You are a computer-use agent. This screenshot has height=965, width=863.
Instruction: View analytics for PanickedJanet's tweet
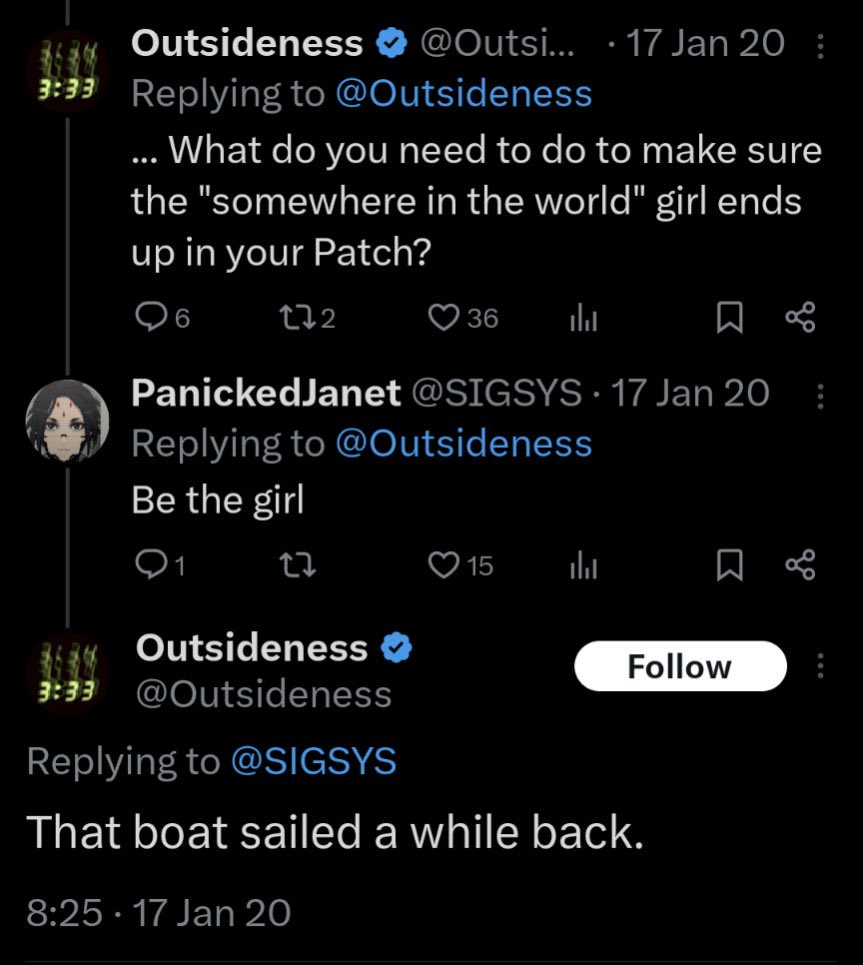point(581,566)
